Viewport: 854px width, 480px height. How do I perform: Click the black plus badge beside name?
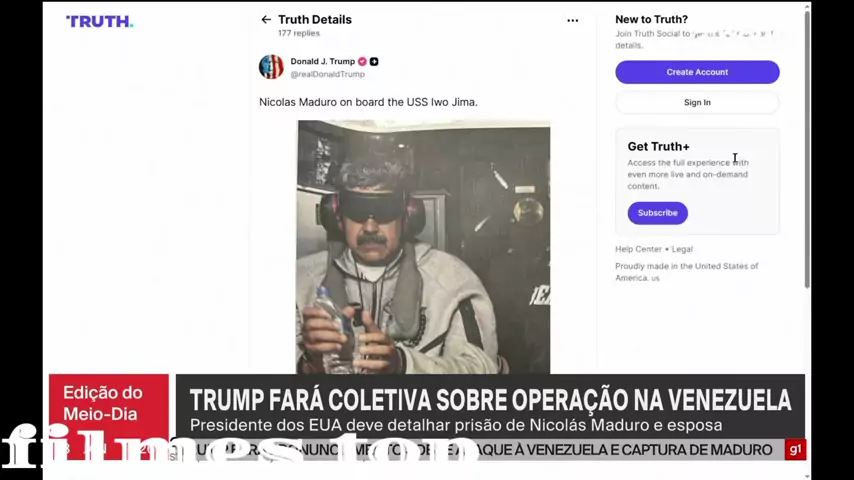pyautogui.click(x=374, y=62)
